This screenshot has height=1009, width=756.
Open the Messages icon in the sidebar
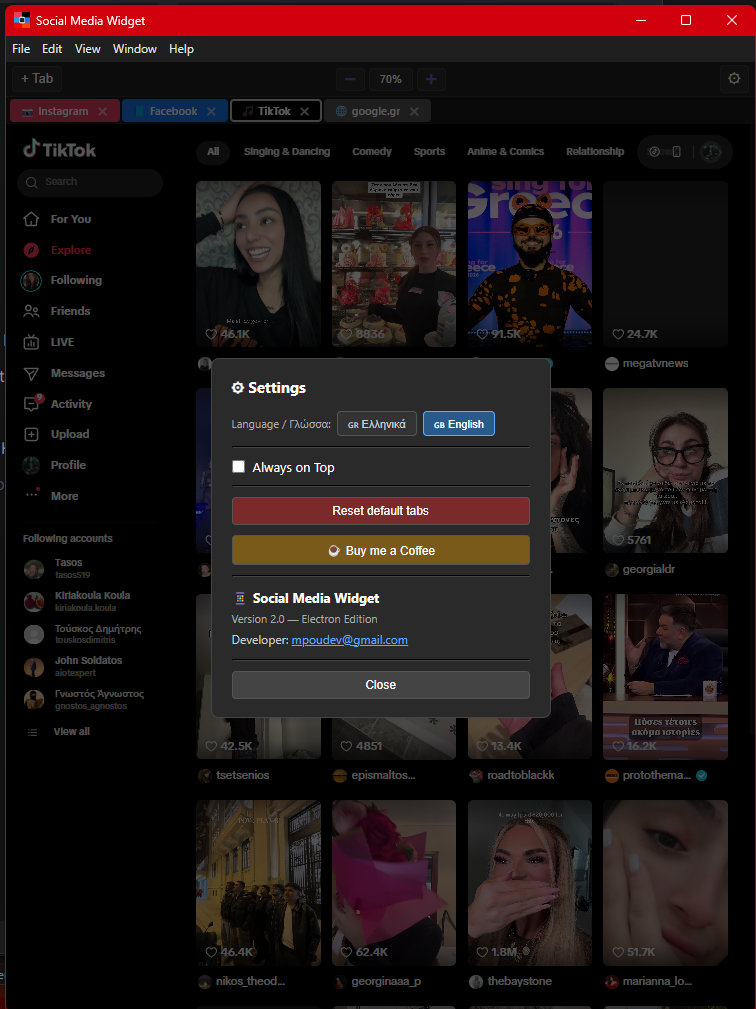31,373
